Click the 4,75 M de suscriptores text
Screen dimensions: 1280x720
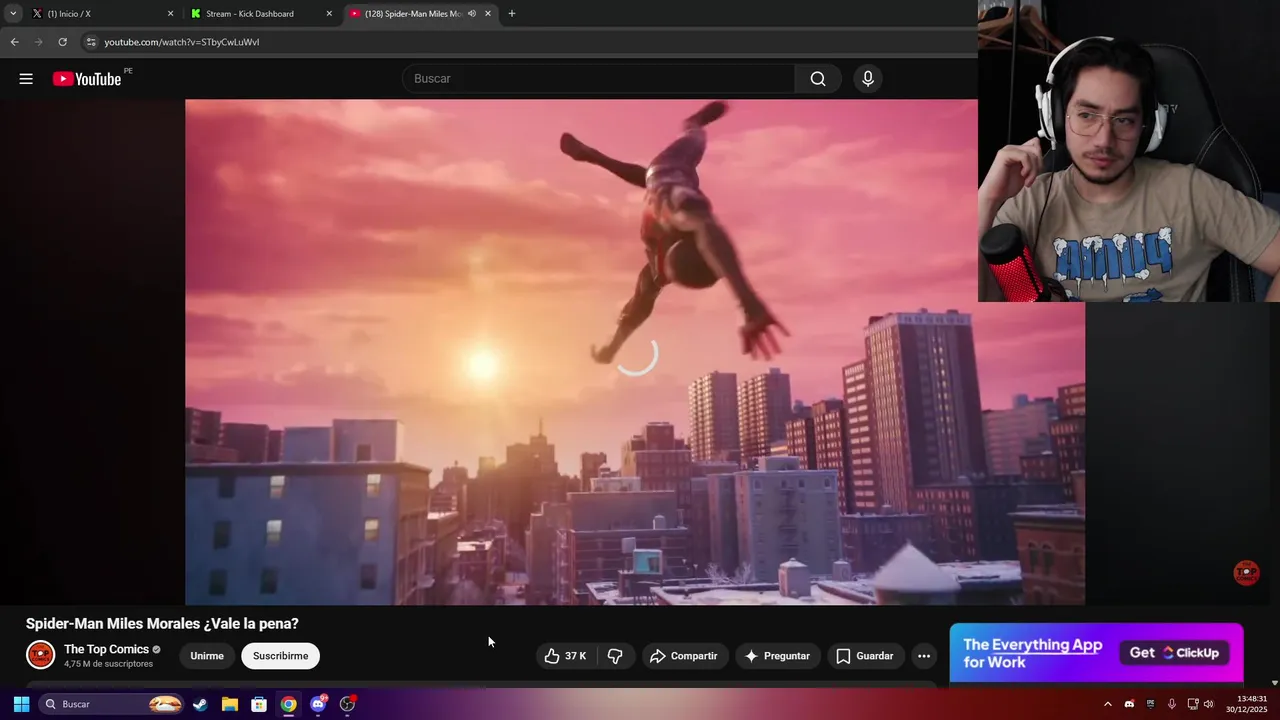click(x=108, y=664)
